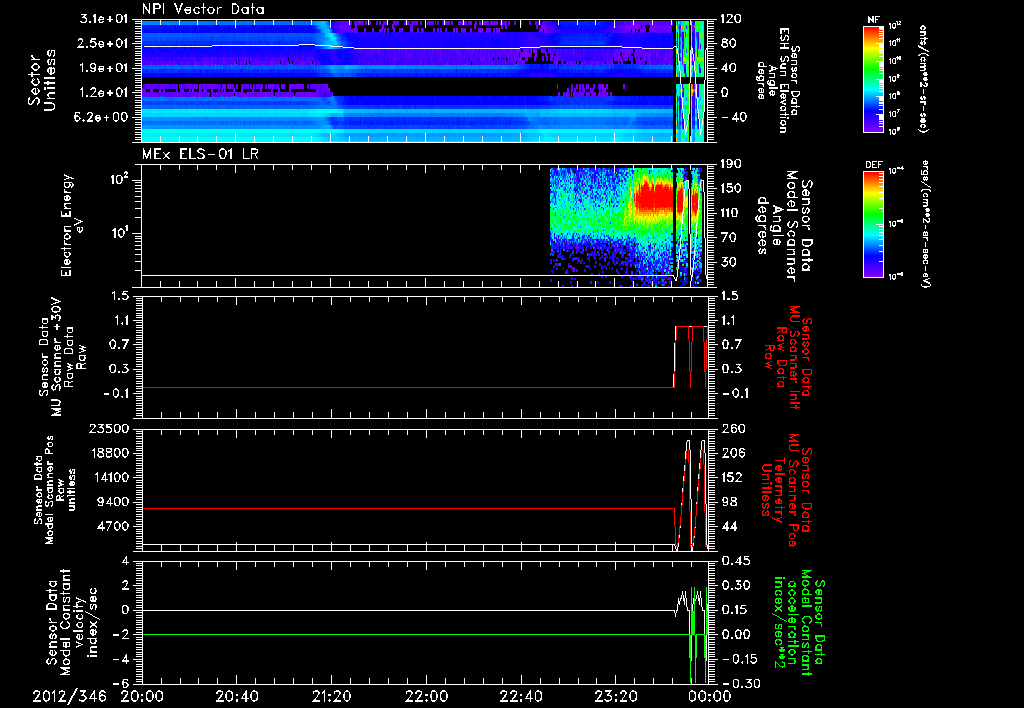The image size is (1024, 708).
Task: Click the '18800' scanner position tick value
Action: tap(109, 453)
